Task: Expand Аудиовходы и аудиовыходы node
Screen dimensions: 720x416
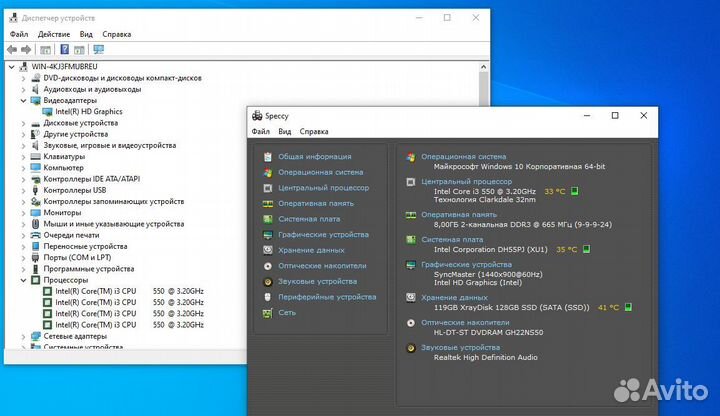Action: click(23, 90)
